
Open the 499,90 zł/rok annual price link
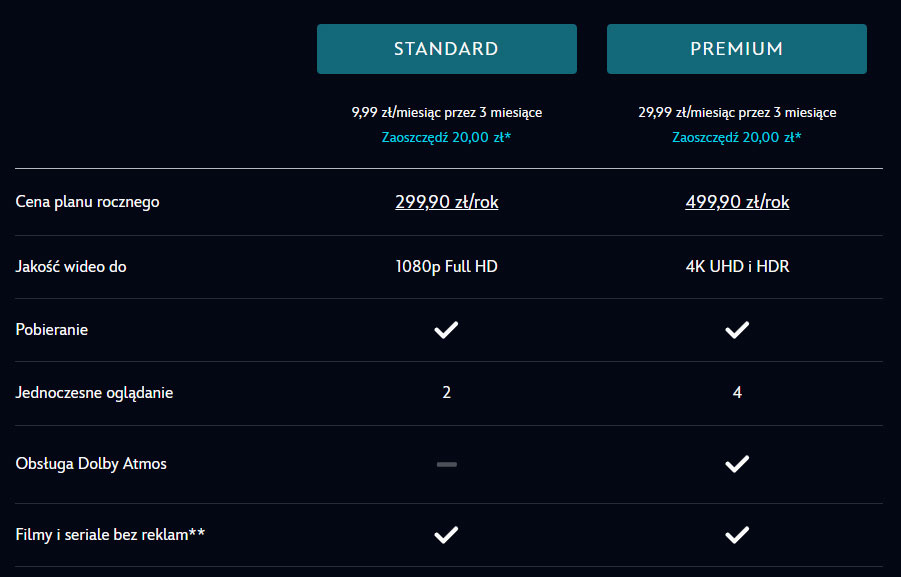point(737,202)
